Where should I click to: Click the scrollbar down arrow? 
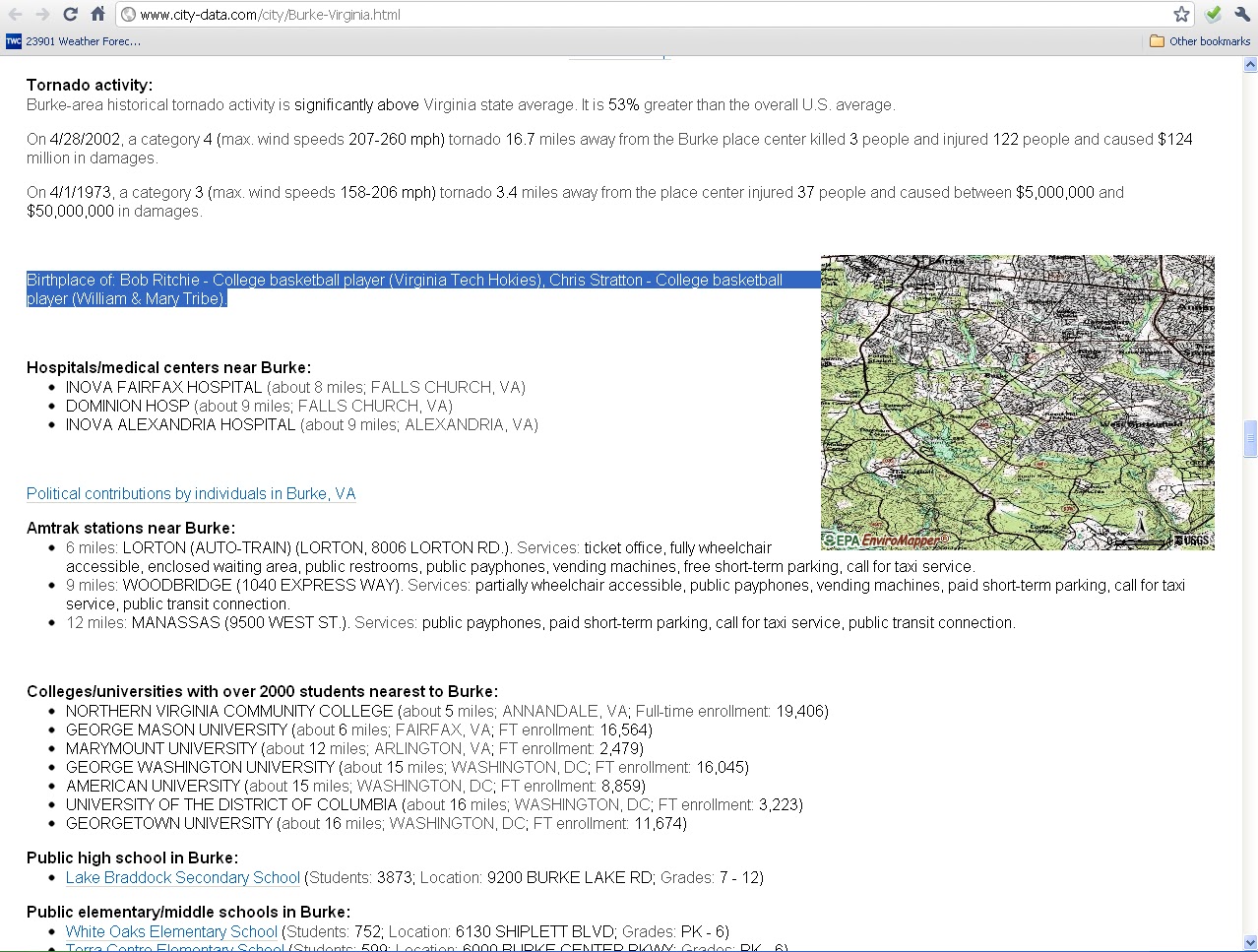[1250, 942]
